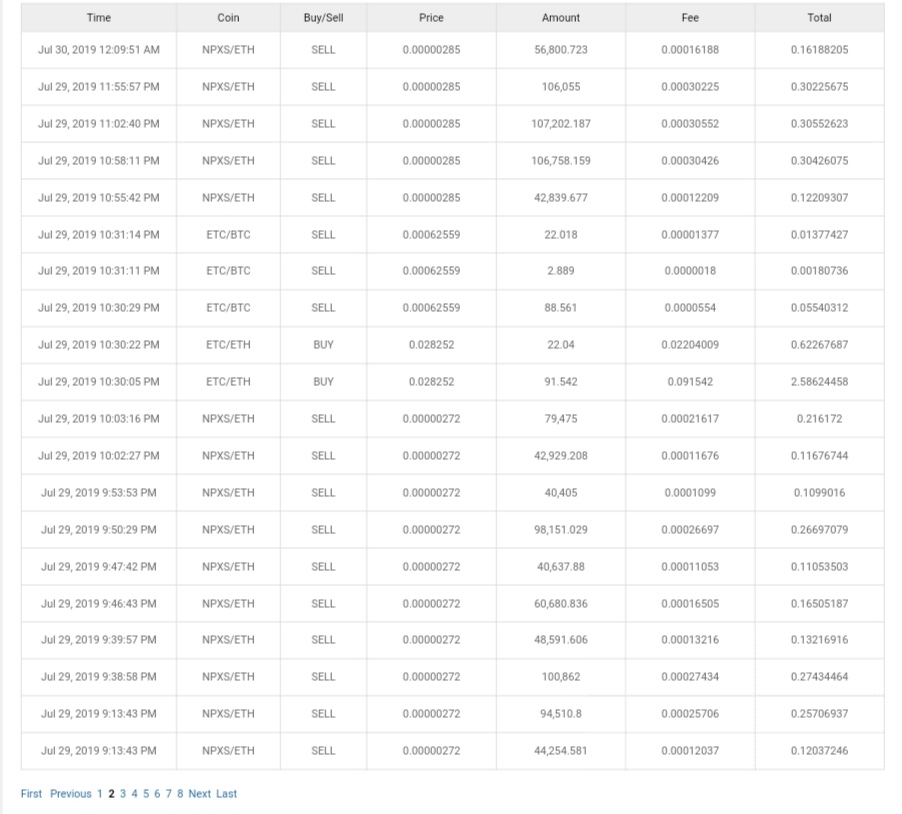This screenshot has height=814, width=902.
Task: Click total 0.11053503
Action: pyautogui.click(x=819, y=567)
